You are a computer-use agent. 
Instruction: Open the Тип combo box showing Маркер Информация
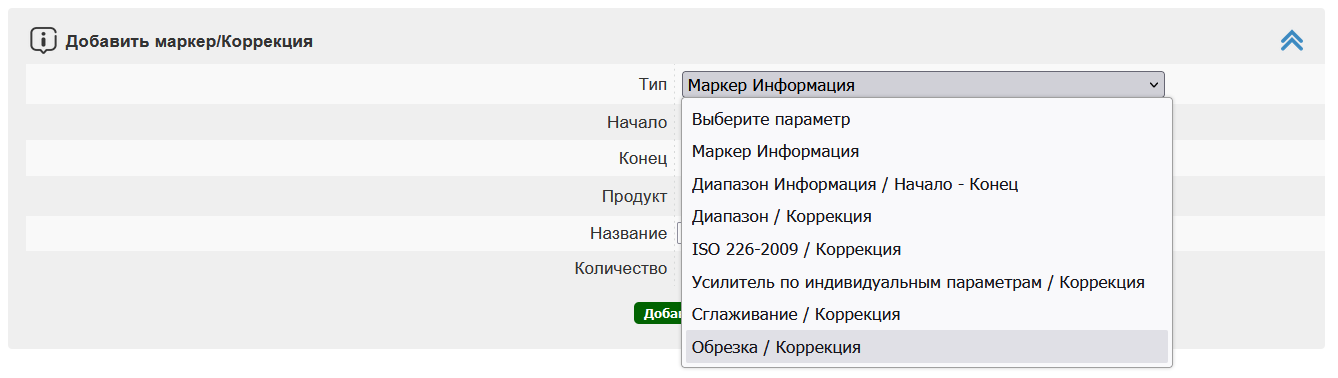pos(923,85)
